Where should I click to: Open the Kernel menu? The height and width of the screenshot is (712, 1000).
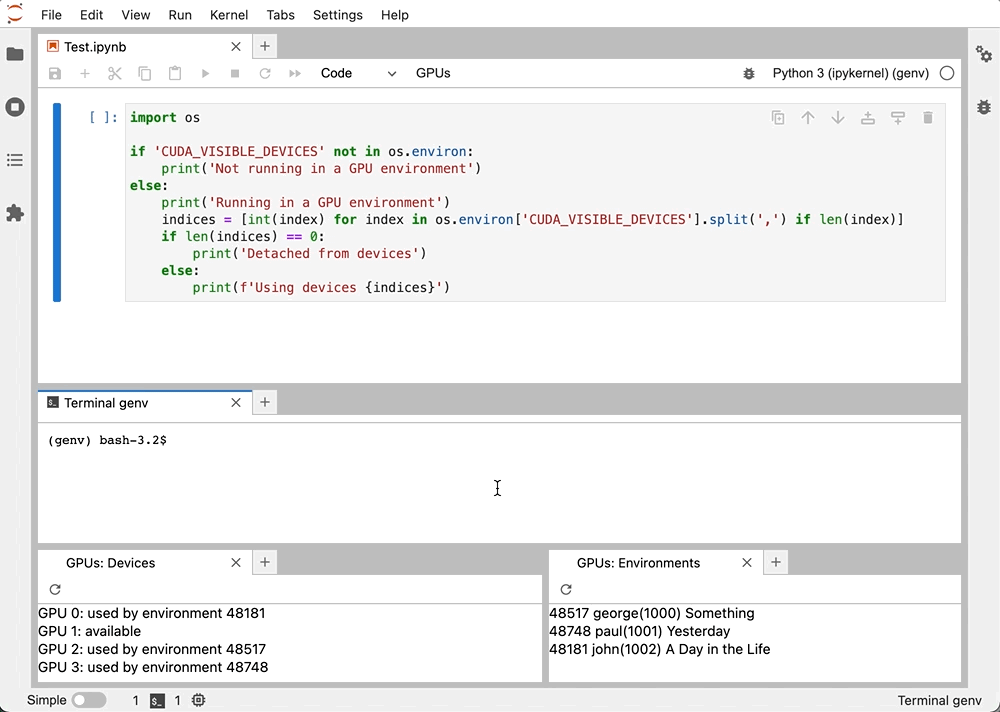pos(229,15)
